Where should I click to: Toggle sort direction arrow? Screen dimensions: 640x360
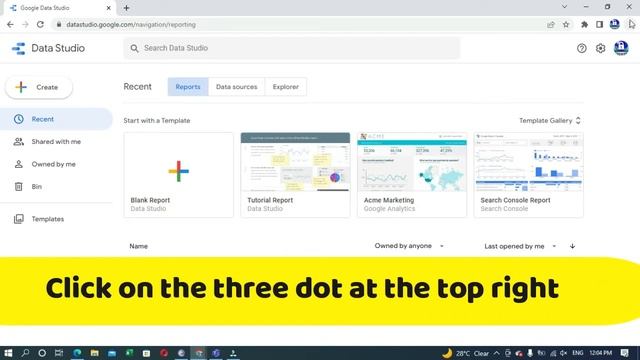pyautogui.click(x=572, y=246)
